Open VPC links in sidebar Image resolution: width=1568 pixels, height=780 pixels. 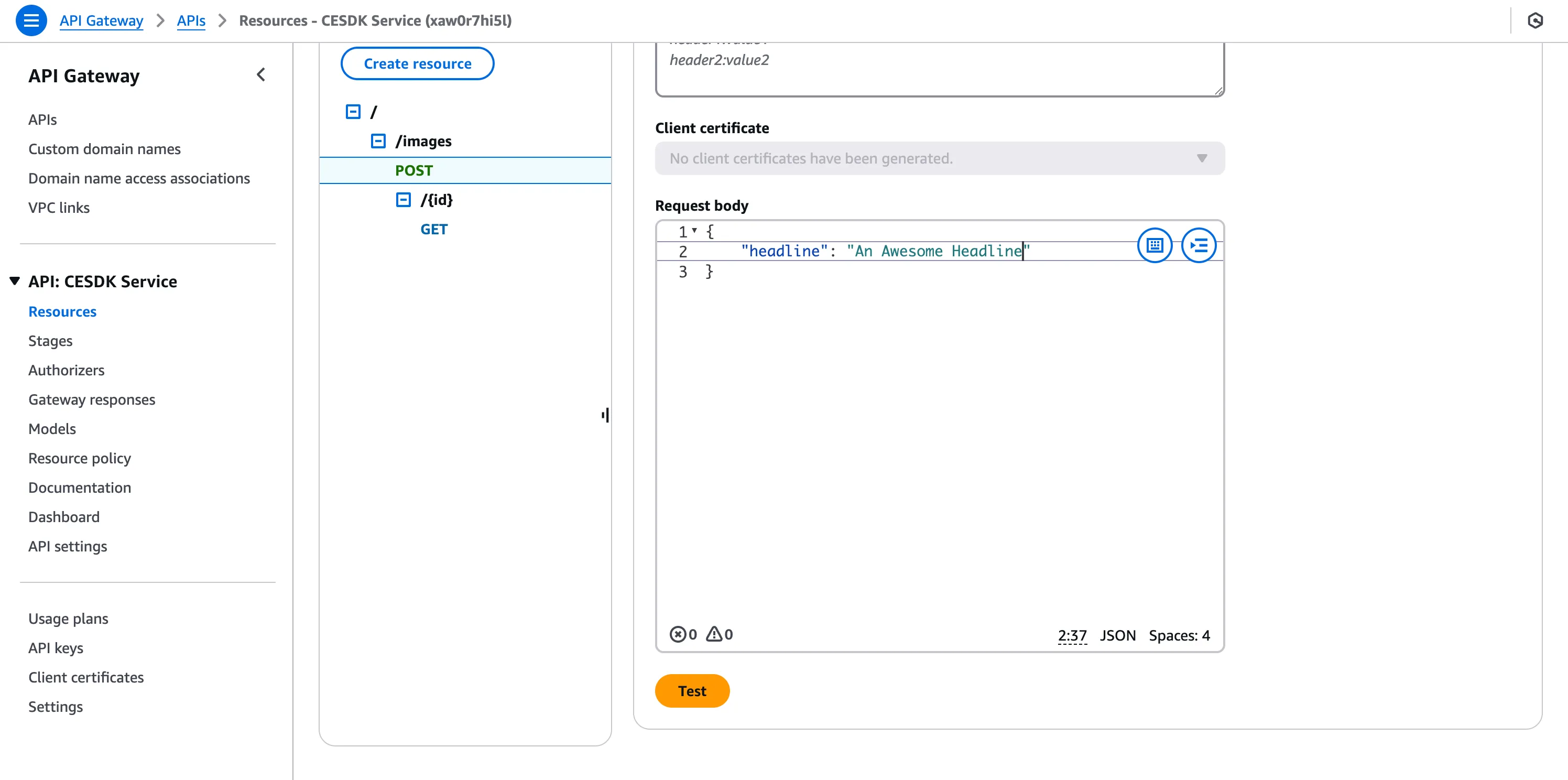point(59,207)
